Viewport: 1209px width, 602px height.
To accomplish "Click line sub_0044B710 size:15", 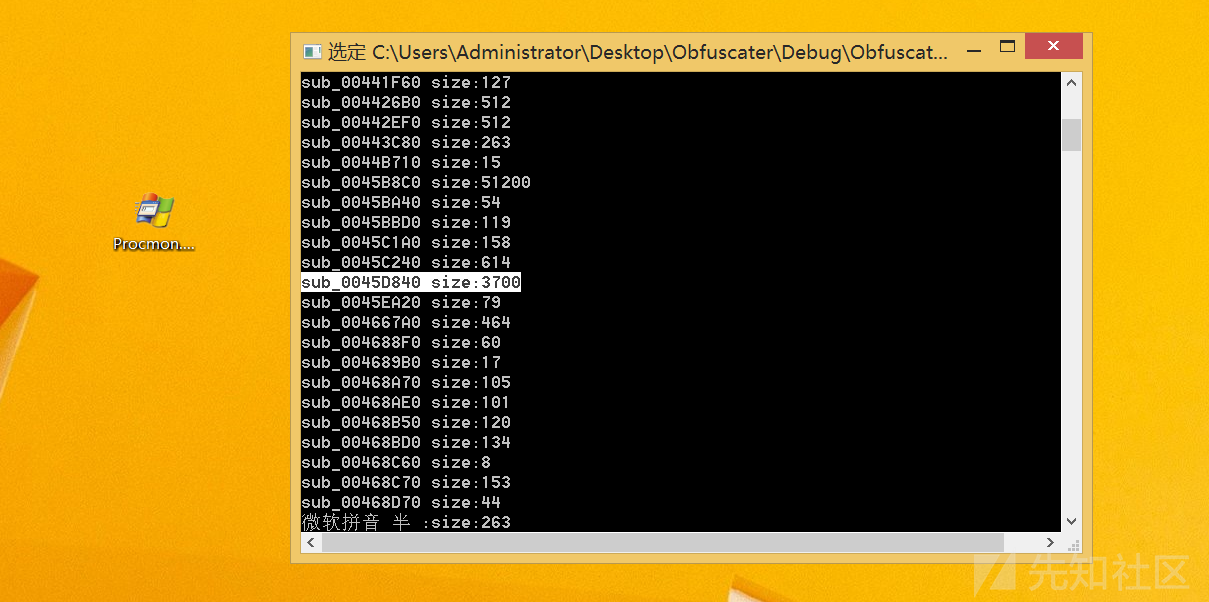I will point(401,162).
